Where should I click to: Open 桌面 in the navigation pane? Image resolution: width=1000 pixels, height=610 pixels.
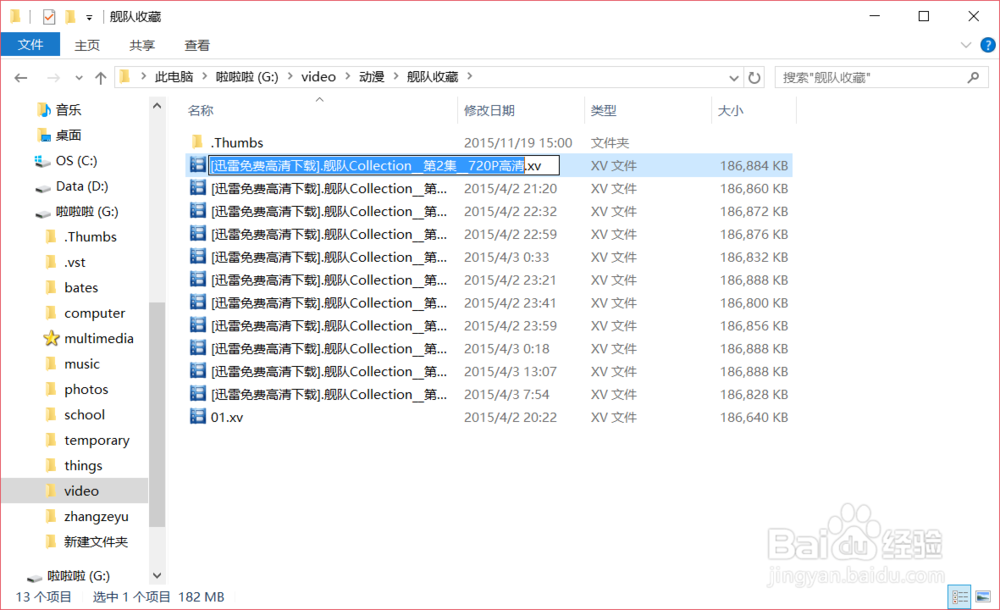click(68, 135)
